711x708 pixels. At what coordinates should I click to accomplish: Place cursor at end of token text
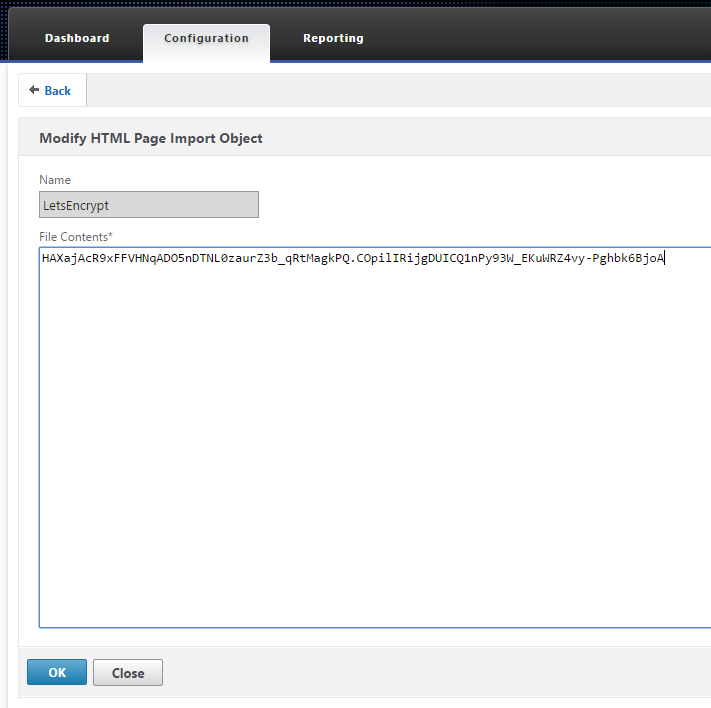point(665,259)
